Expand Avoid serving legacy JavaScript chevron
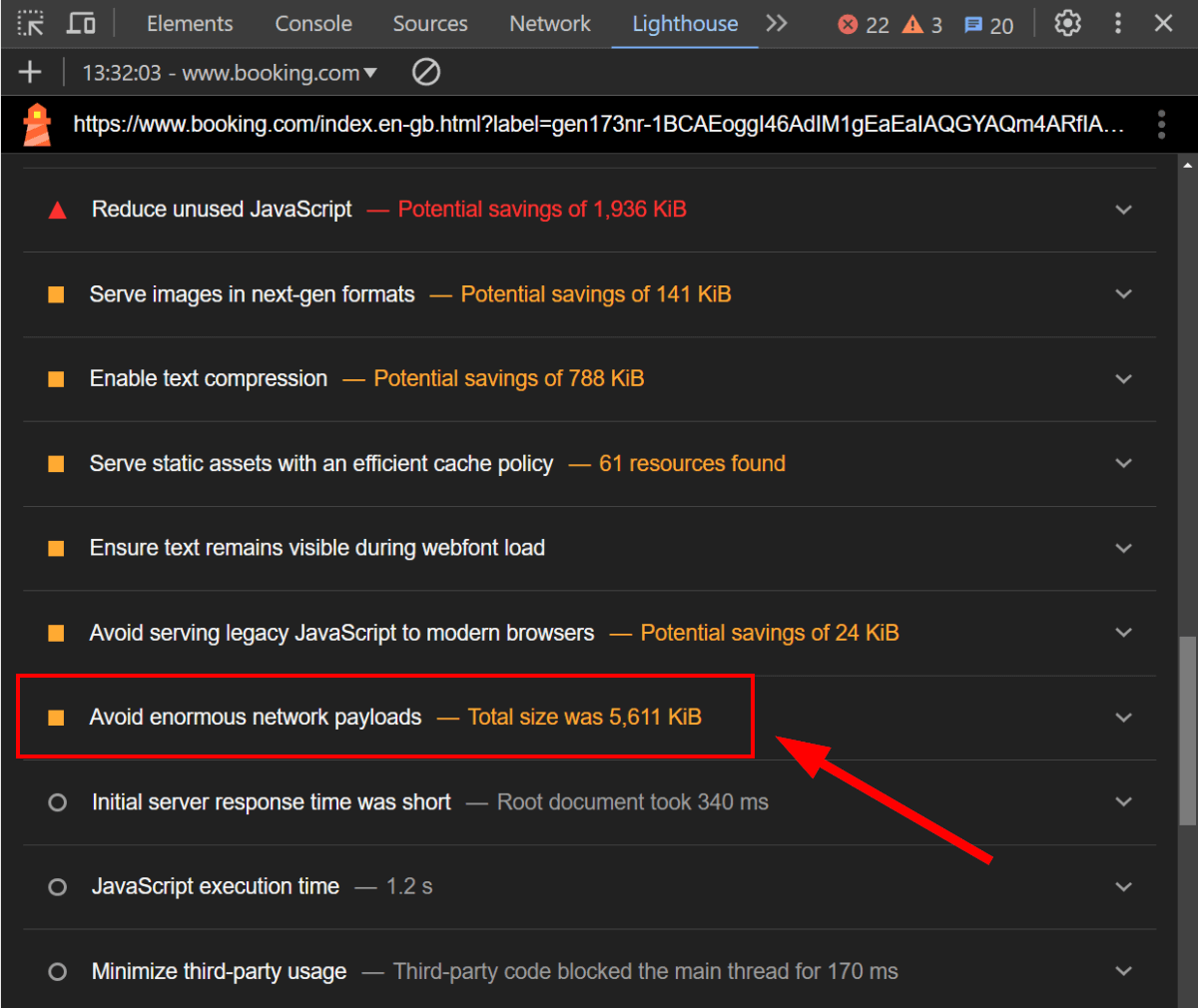 [1123, 633]
